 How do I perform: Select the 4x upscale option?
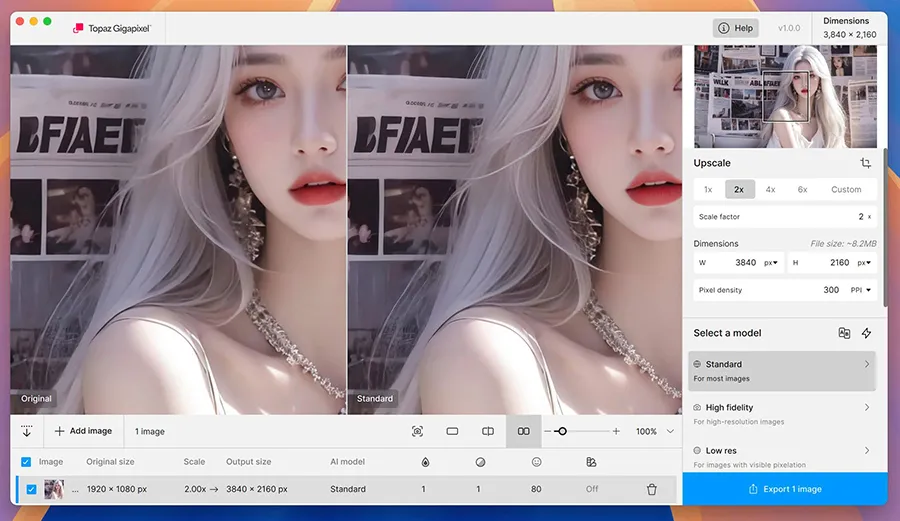[770, 189]
